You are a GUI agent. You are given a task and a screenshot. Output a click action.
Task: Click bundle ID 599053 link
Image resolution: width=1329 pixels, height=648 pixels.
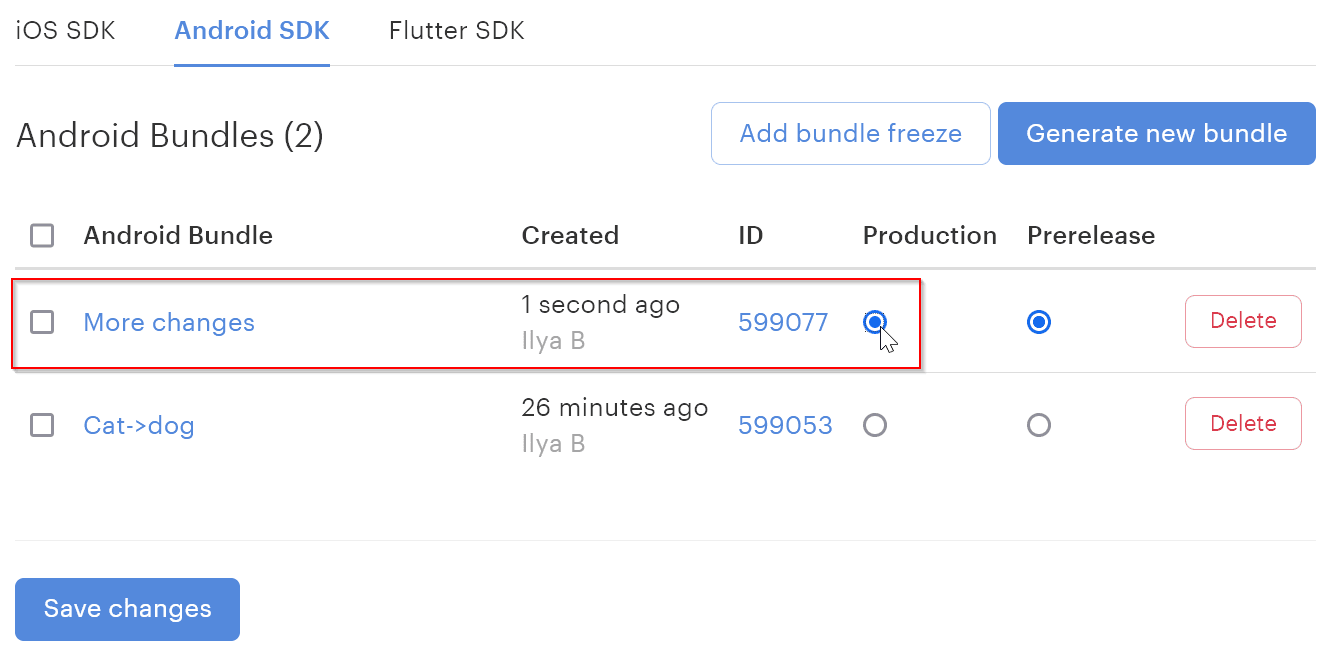click(x=785, y=425)
